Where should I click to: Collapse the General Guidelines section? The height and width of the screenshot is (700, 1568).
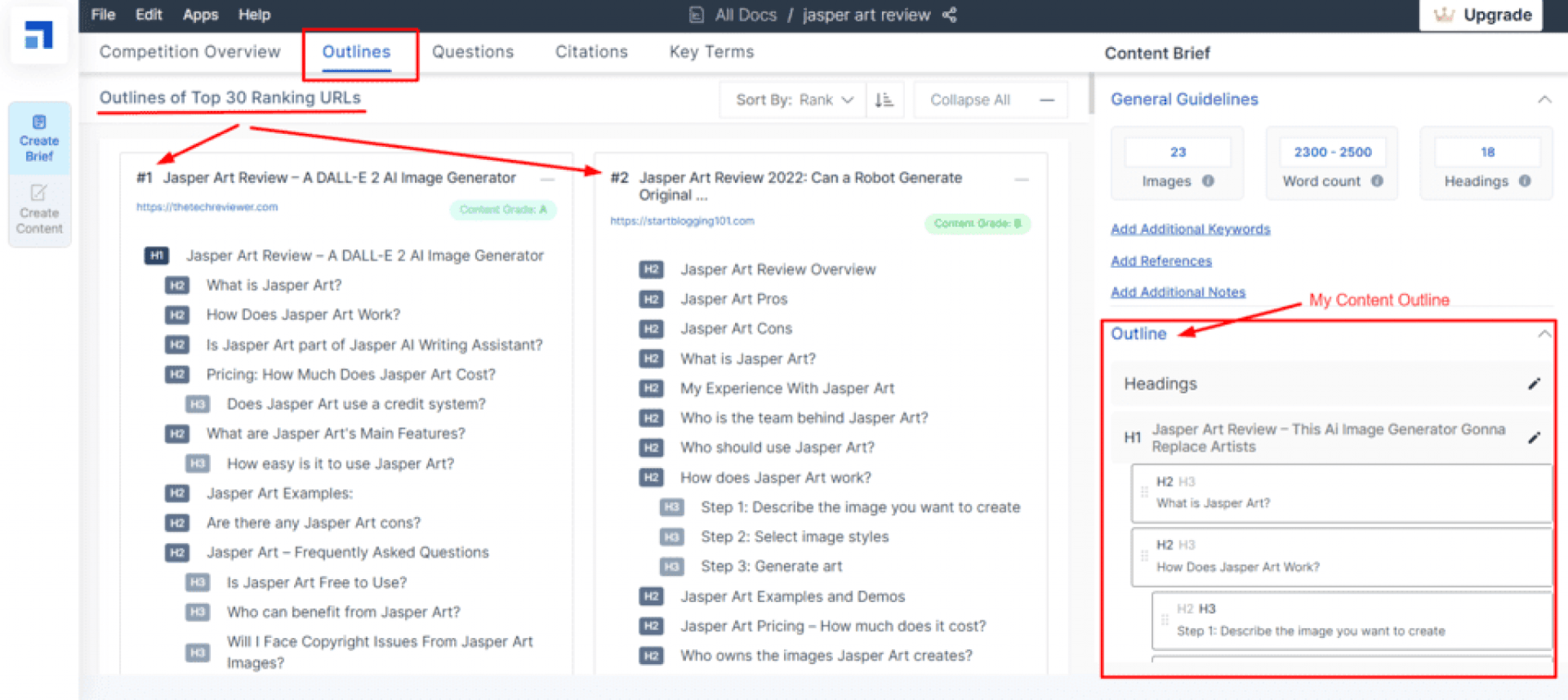tap(1544, 100)
